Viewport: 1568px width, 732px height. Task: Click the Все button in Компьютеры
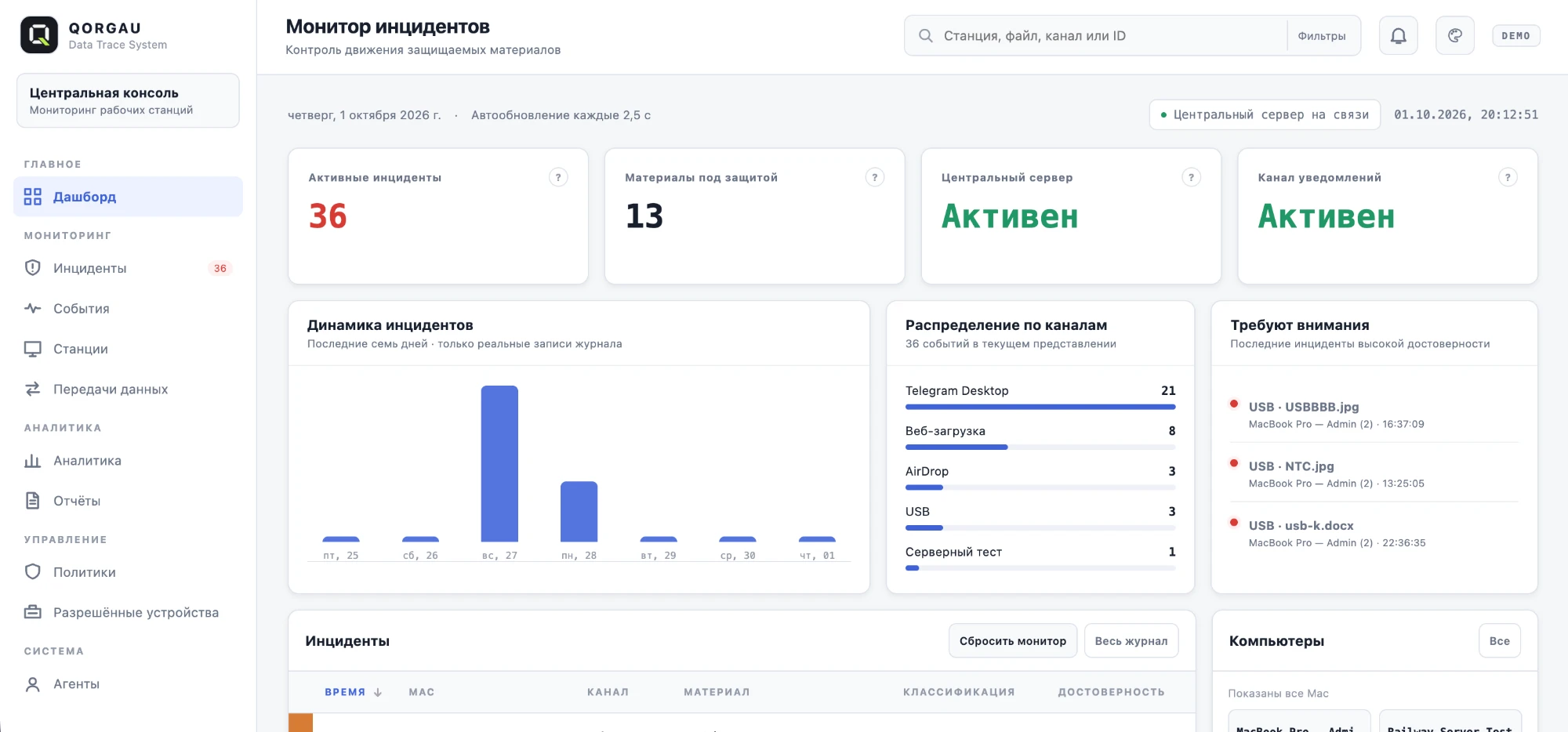point(1500,641)
